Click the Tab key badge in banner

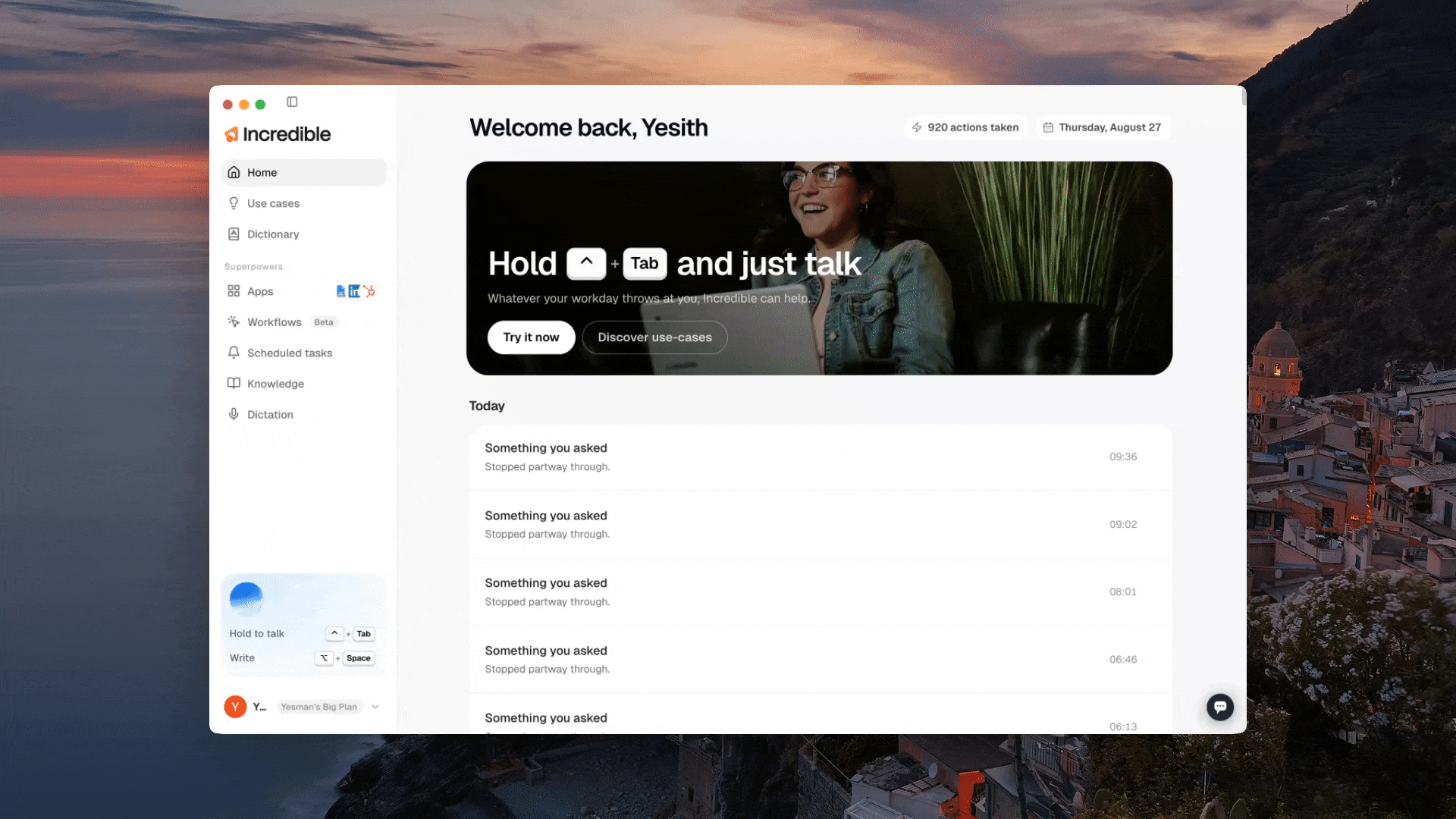click(x=645, y=263)
